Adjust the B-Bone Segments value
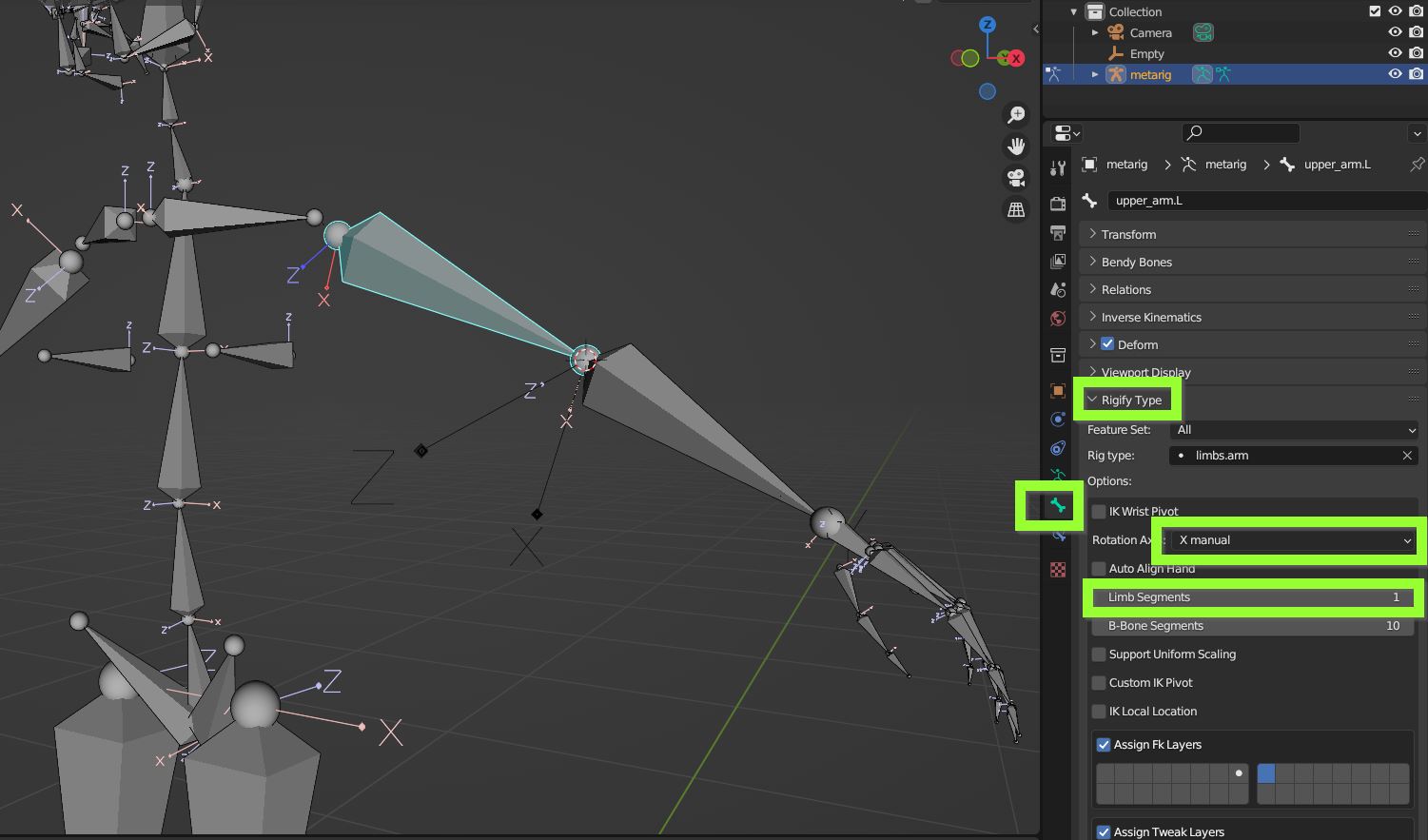 pyautogui.click(x=1252, y=626)
